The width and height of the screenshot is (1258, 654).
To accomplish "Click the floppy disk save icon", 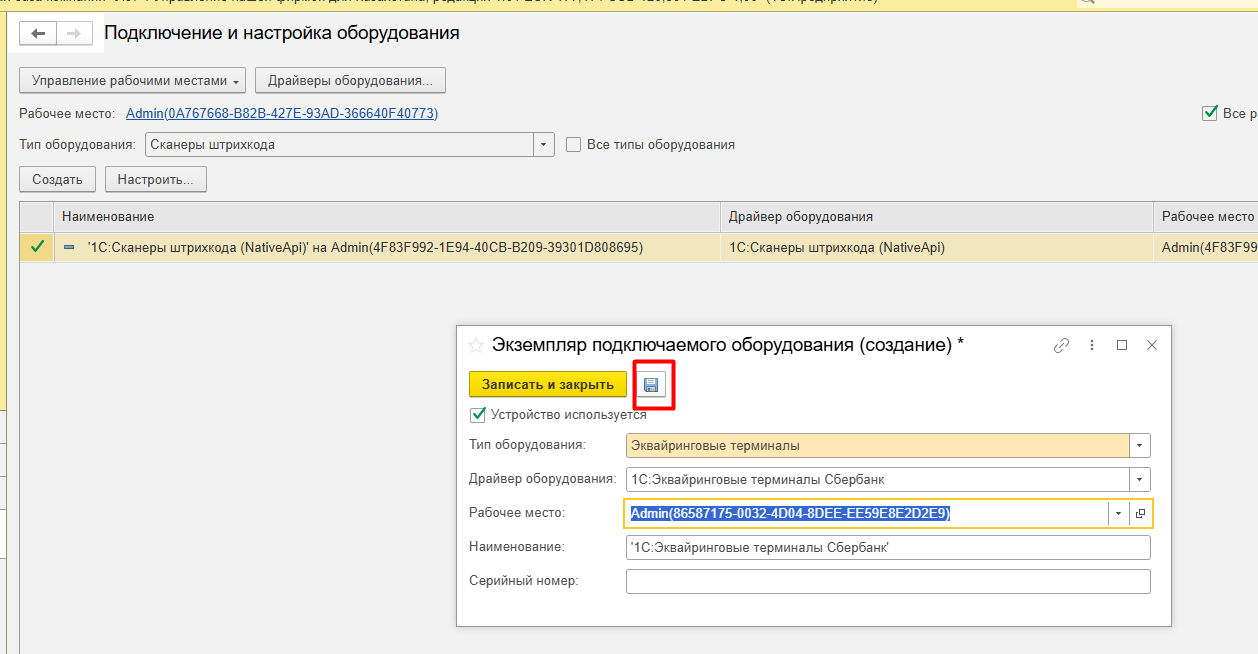I will click(651, 385).
